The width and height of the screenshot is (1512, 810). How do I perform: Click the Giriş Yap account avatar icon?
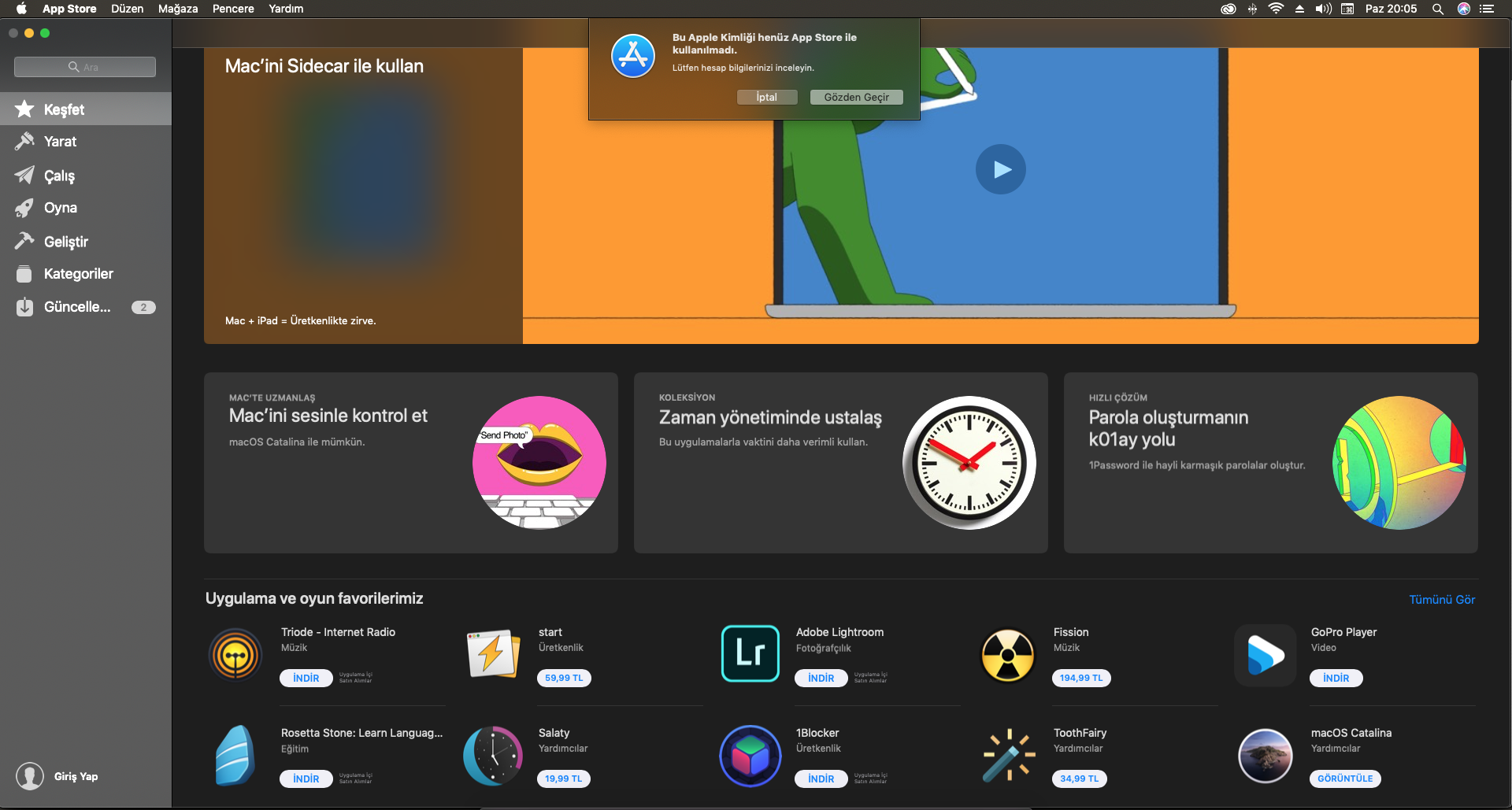(x=30, y=776)
